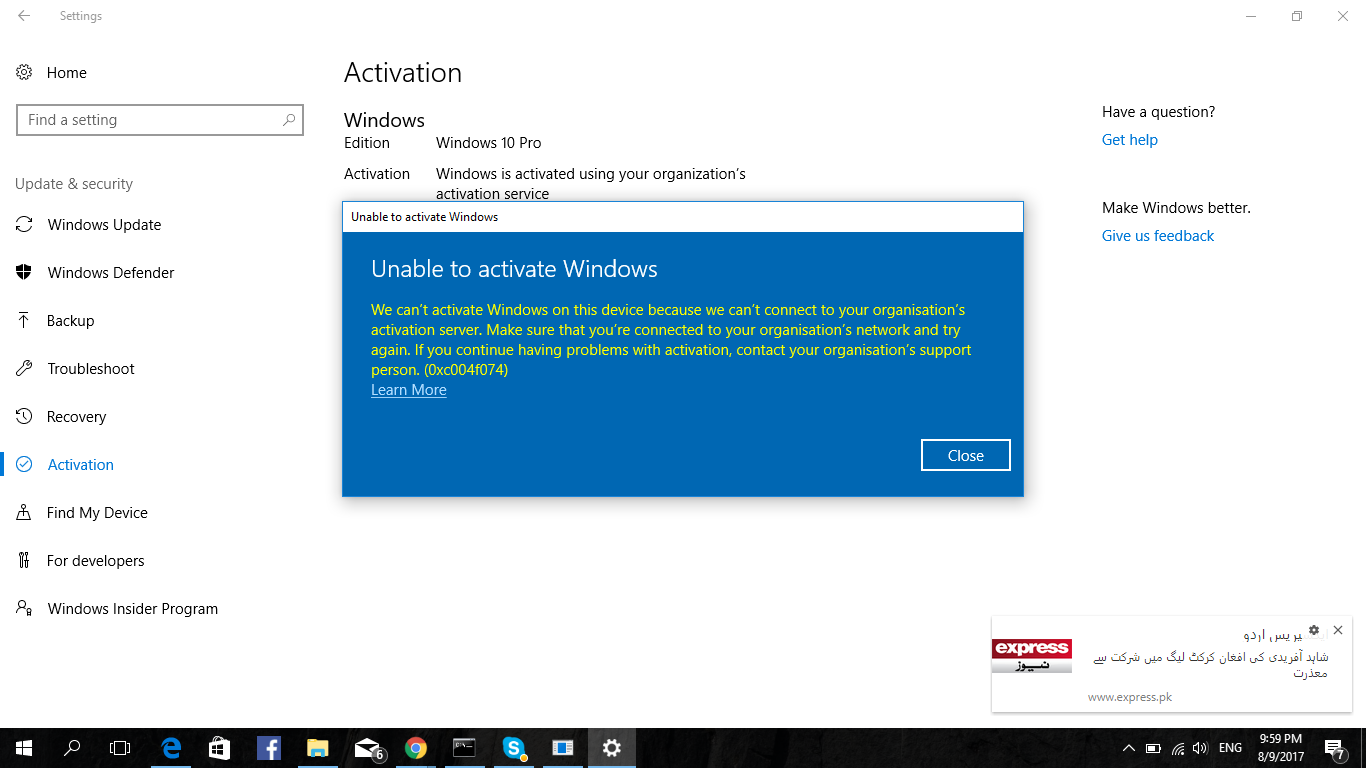Show hidden system tray icons

click(1129, 748)
